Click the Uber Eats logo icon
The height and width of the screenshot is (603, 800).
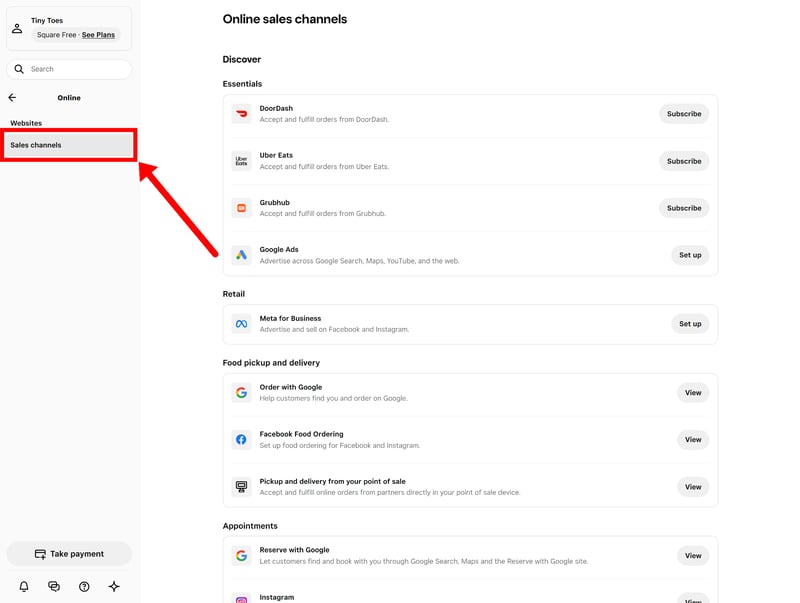(241, 161)
